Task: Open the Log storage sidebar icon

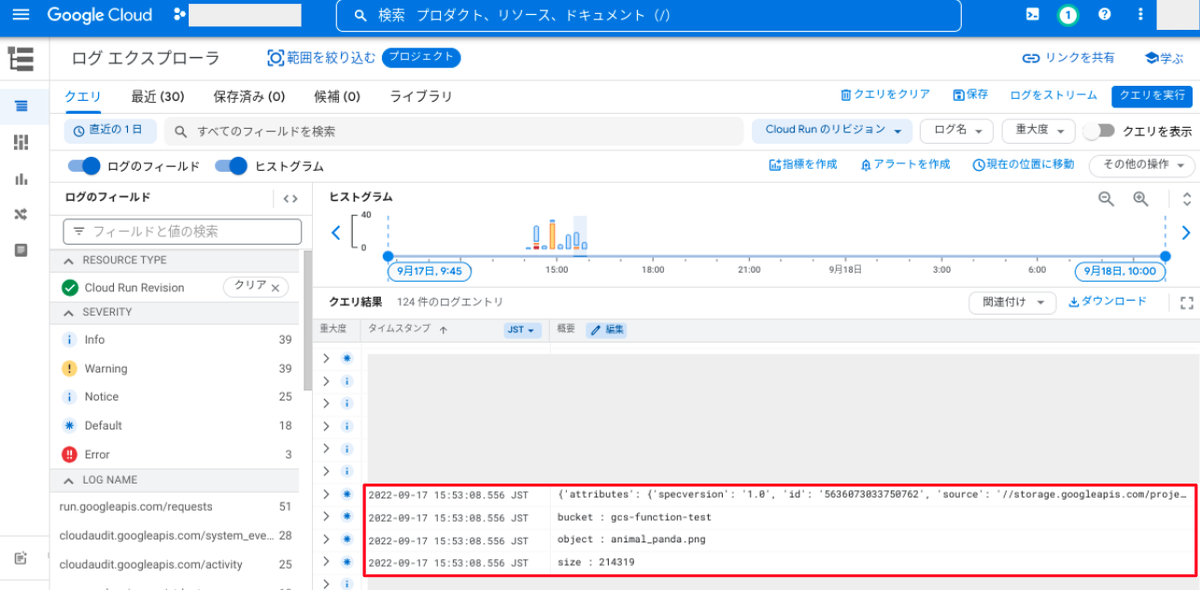Action: pos(21,250)
